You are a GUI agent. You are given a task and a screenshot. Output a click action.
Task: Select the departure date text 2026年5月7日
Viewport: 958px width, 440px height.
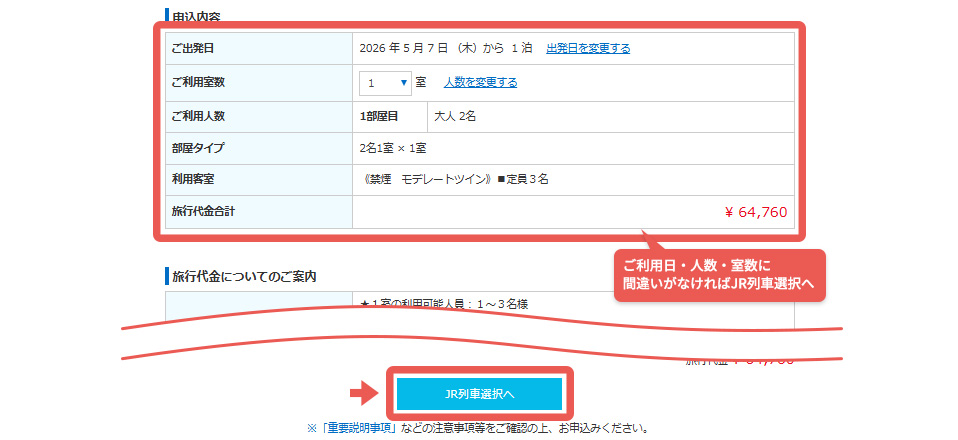(x=404, y=48)
